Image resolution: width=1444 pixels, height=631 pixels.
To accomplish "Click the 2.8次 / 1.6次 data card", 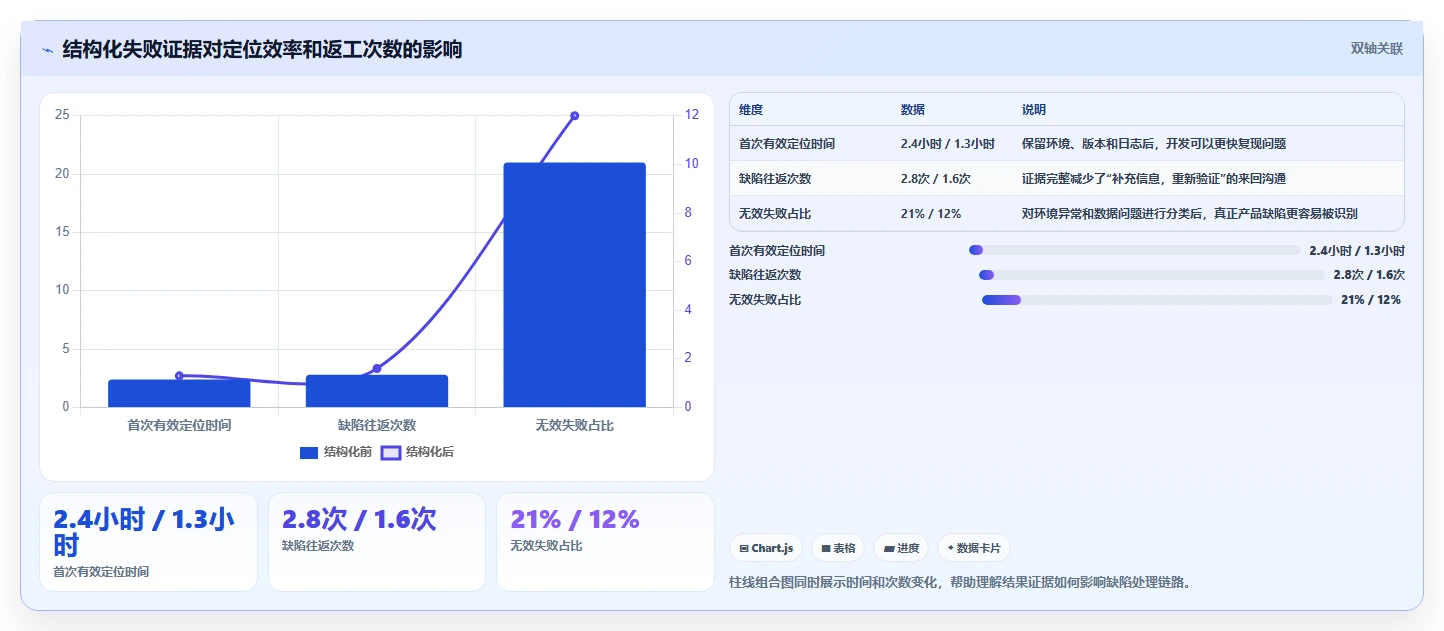I will [x=377, y=542].
